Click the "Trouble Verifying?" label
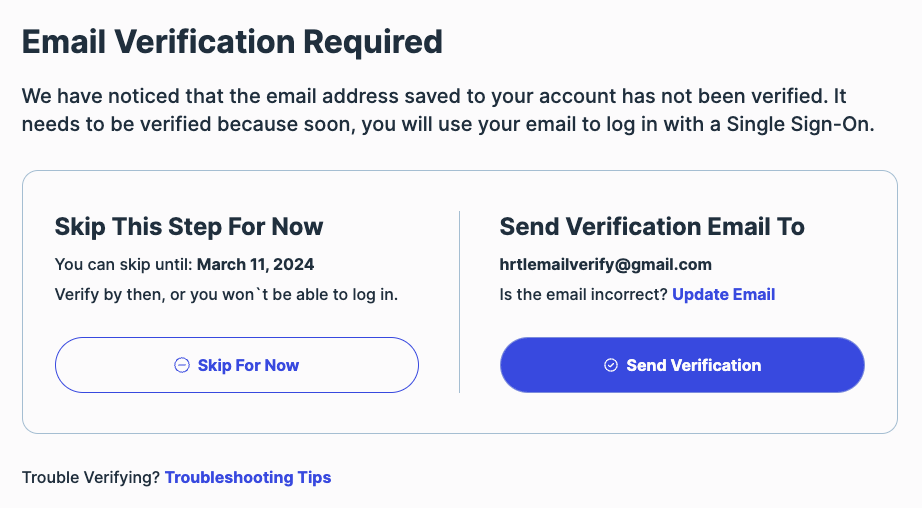 (91, 477)
